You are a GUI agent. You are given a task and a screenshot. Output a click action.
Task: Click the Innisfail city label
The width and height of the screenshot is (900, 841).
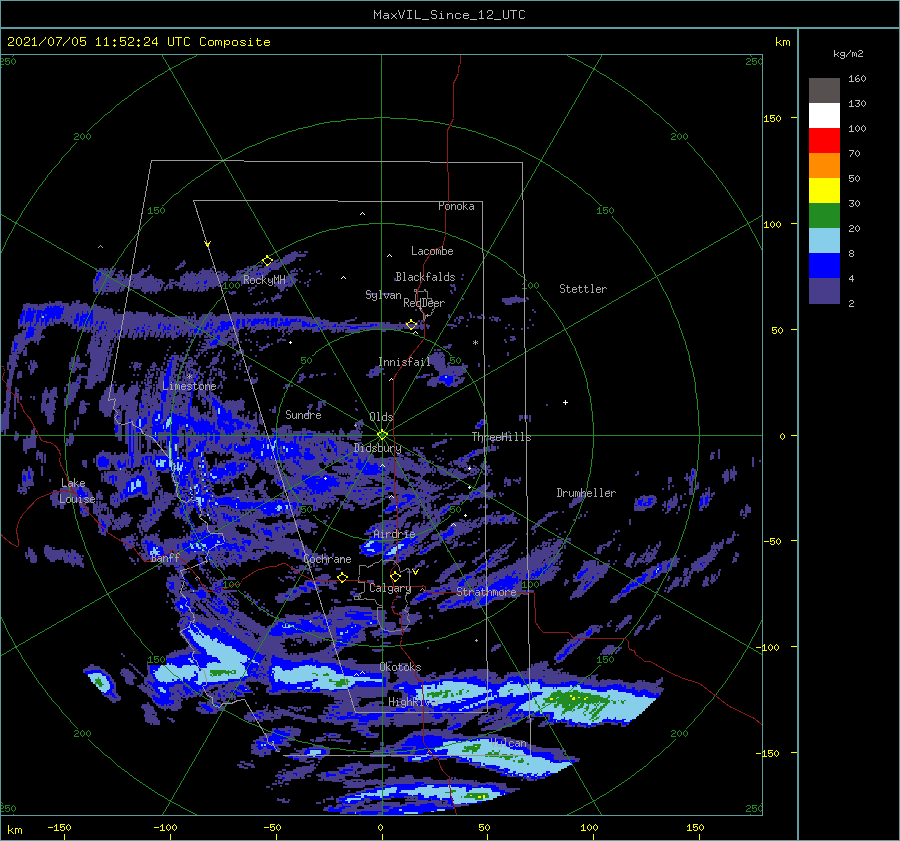(x=405, y=362)
